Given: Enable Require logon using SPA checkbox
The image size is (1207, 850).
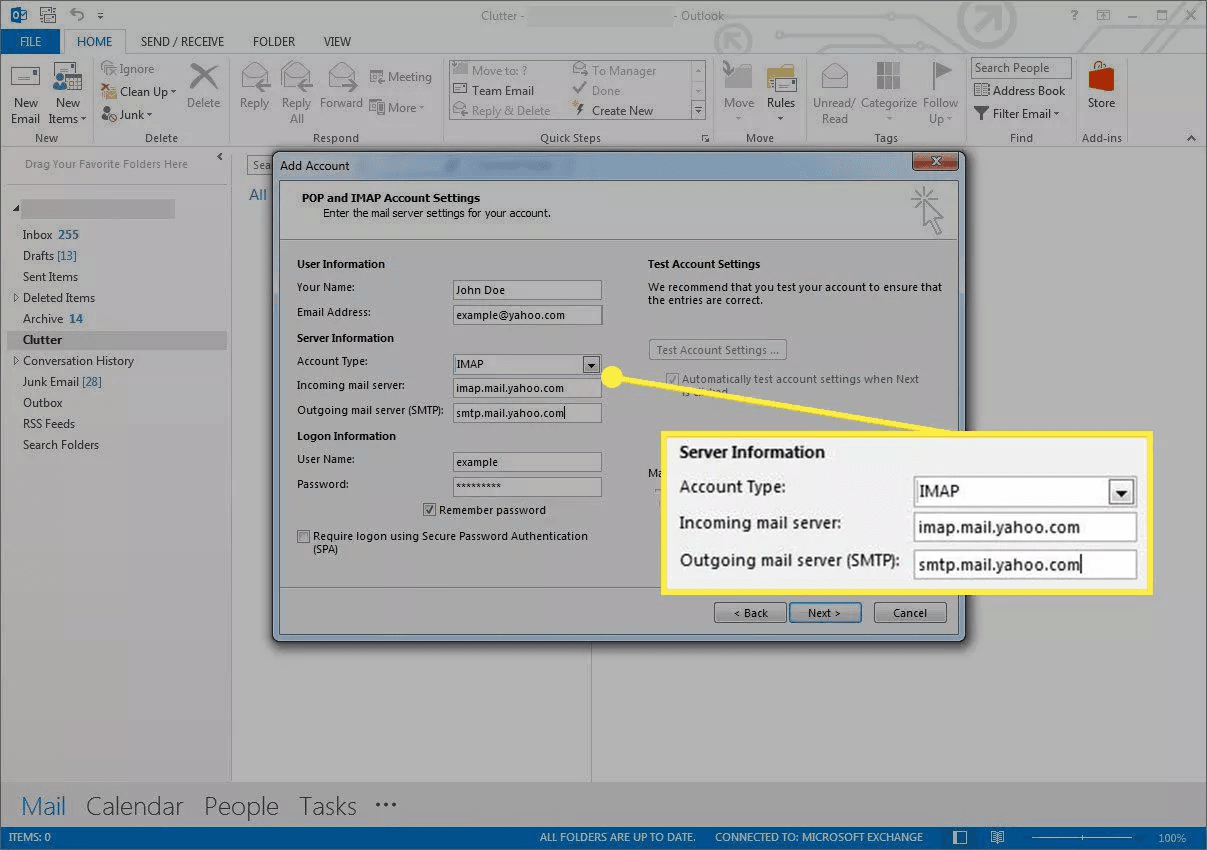Looking at the screenshot, I should tap(304, 537).
